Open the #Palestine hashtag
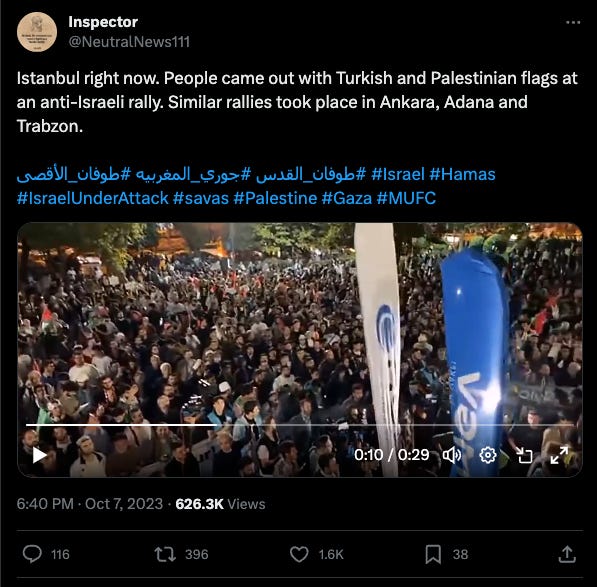Viewport: 597px width, 587px height. pos(275,198)
